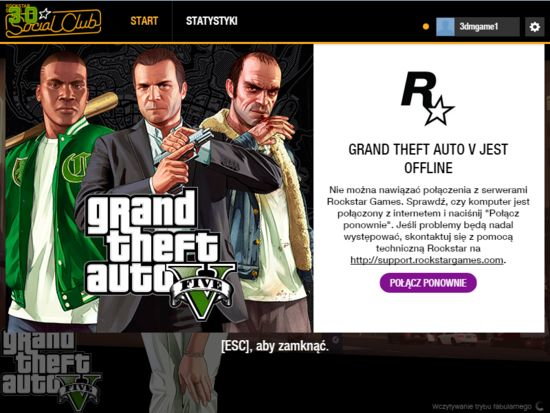Switch to the START tab
This screenshot has height=413, width=550.
coord(144,21)
